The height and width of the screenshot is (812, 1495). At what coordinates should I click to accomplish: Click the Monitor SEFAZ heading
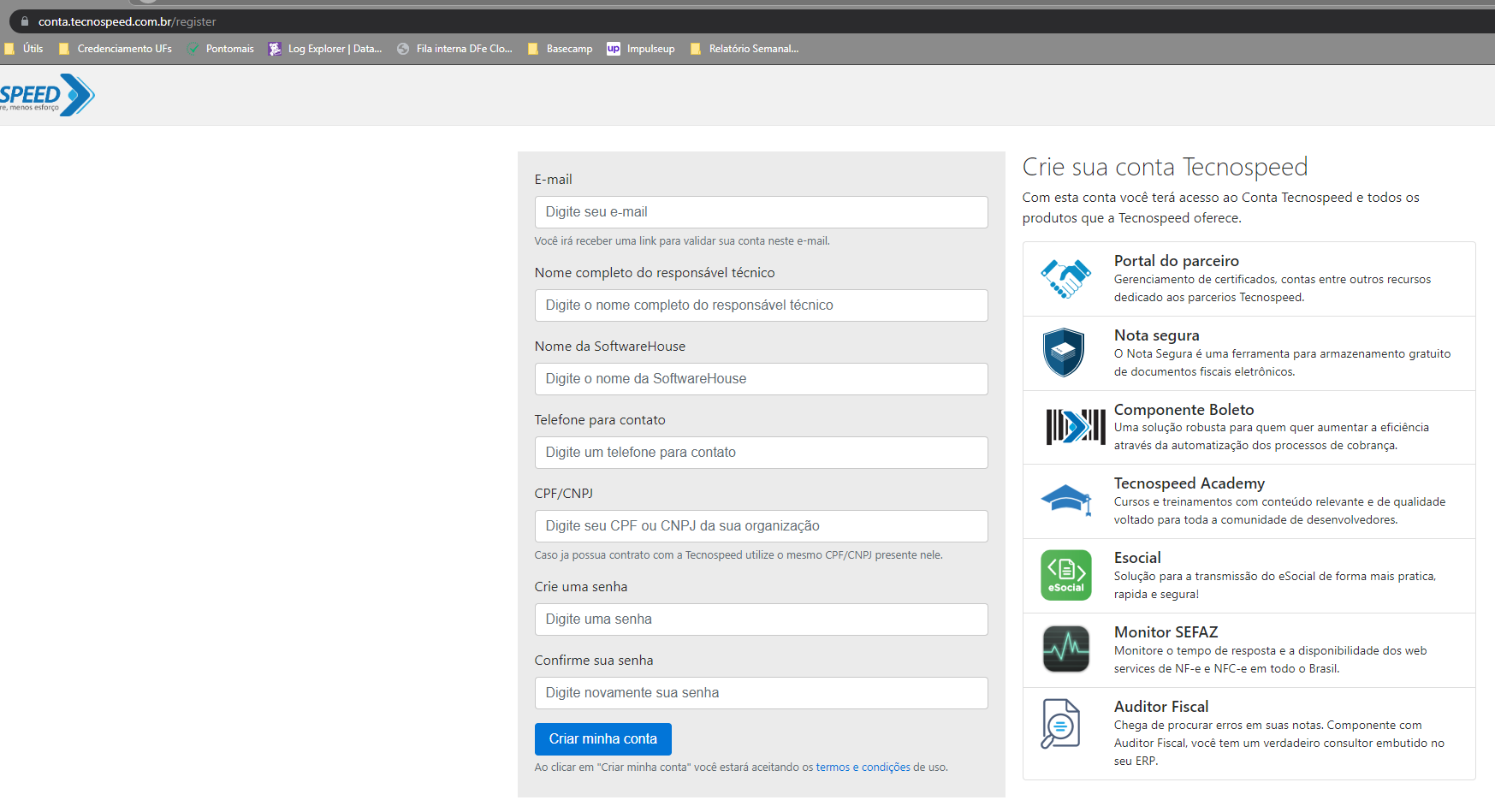(1166, 632)
